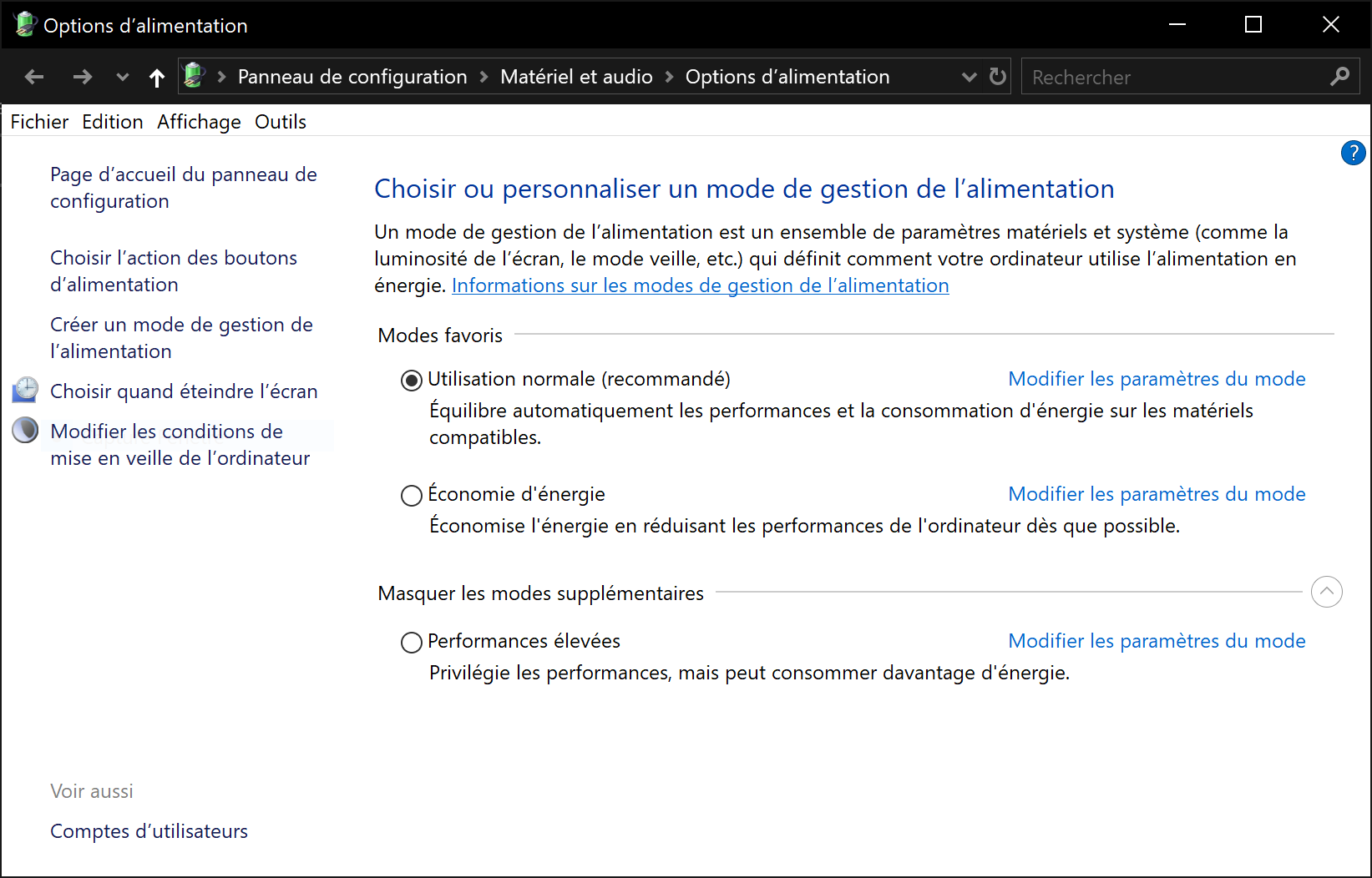Click the Rechercher search field
Viewport: 1372px width, 878px height.
[x=1173, y=77]
